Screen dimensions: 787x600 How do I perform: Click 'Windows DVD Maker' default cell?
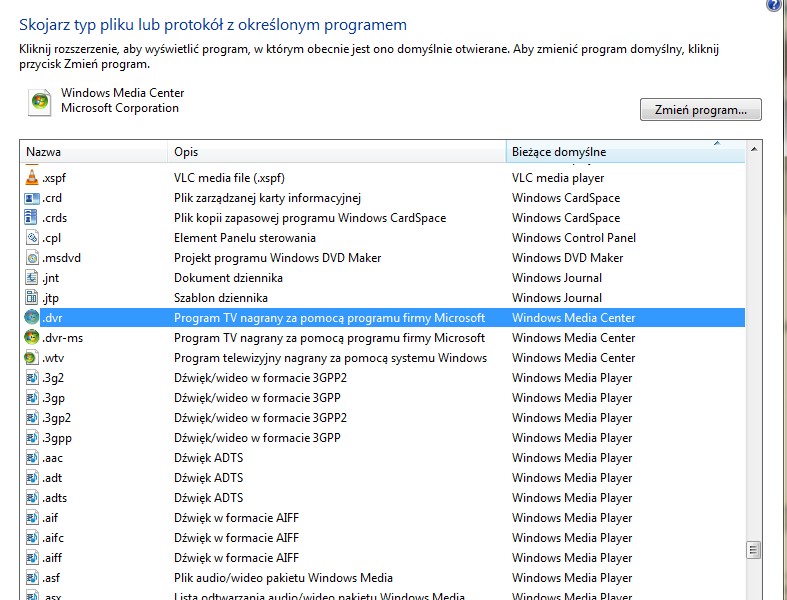567,258
